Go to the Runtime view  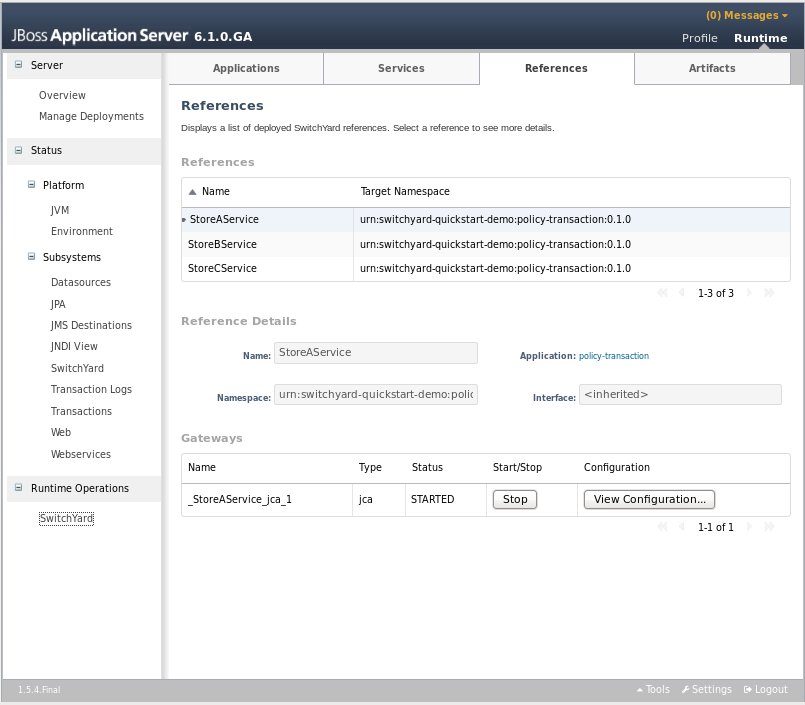760,38
